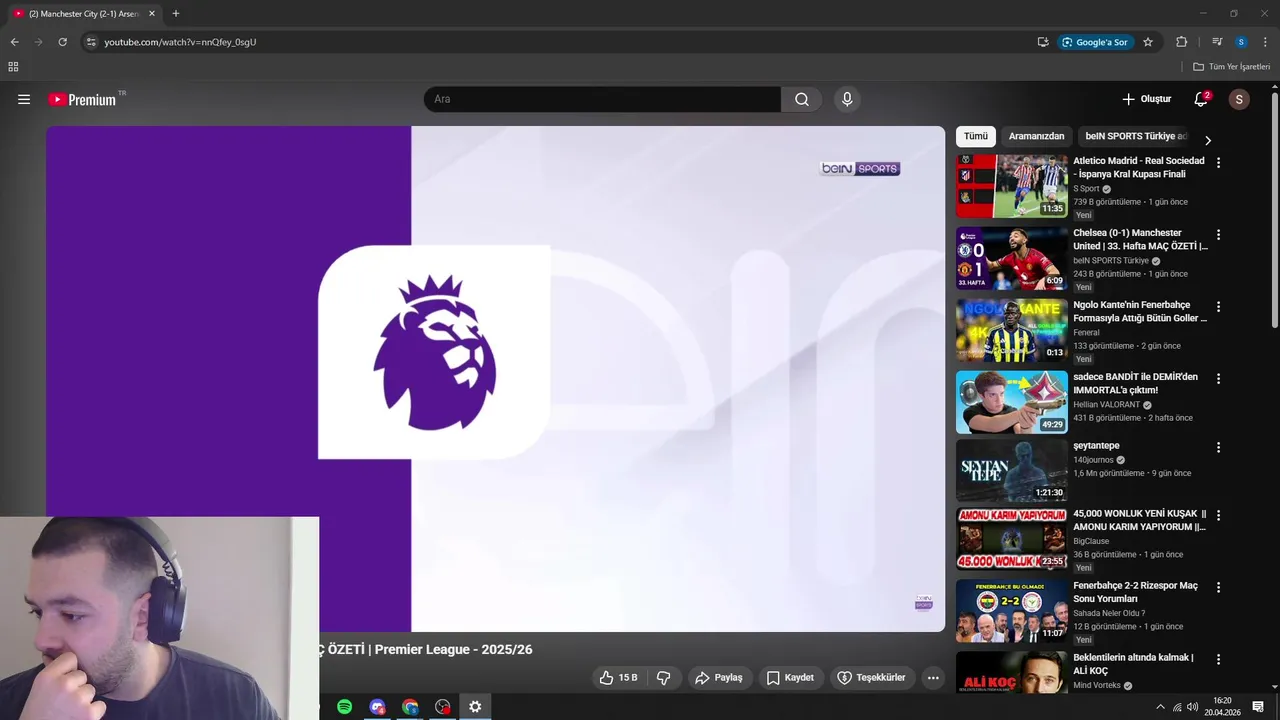Open Chrome extensions puzzle icon
The height and width of the screenshot is (720, 1280).
[1181, 42]
